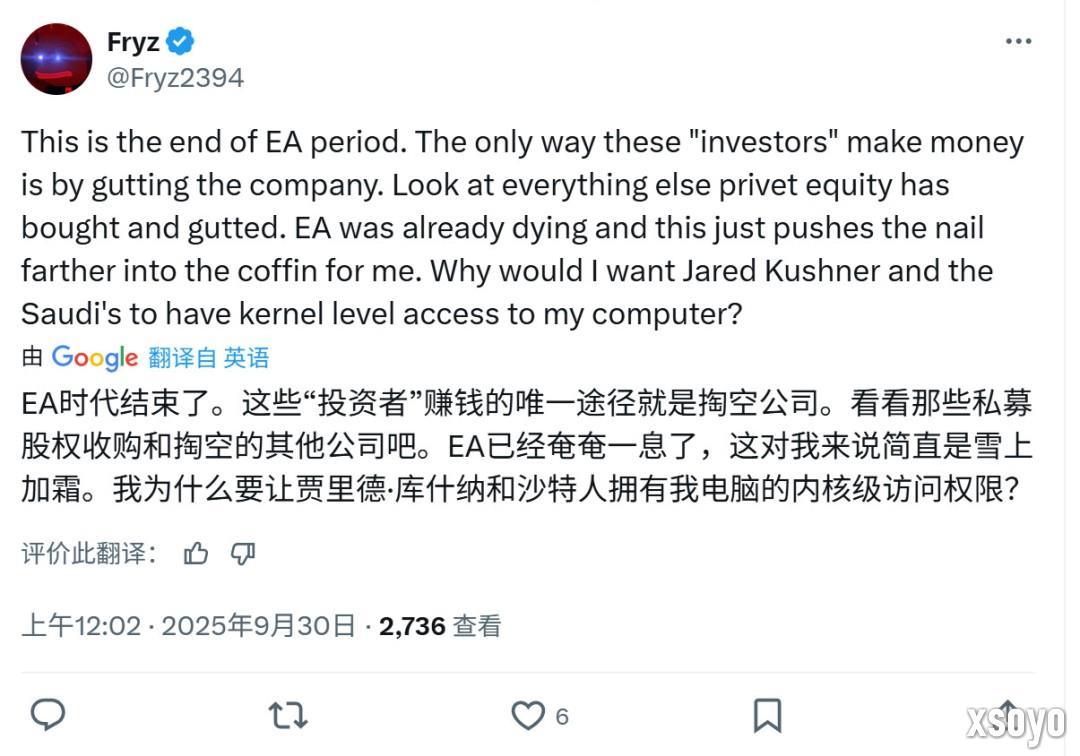Bookmark this tweet
The width and height of the screenshot is (1080, 756).
point(768,715)
